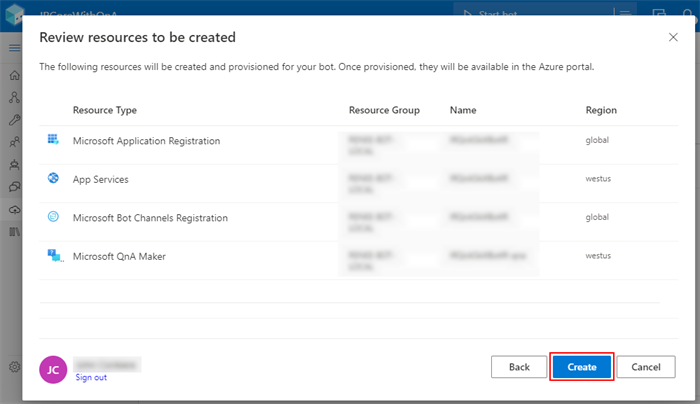Screen dimensions: 700x404
Task: Click the App Services resource icon
Action: tap(54, 179)
